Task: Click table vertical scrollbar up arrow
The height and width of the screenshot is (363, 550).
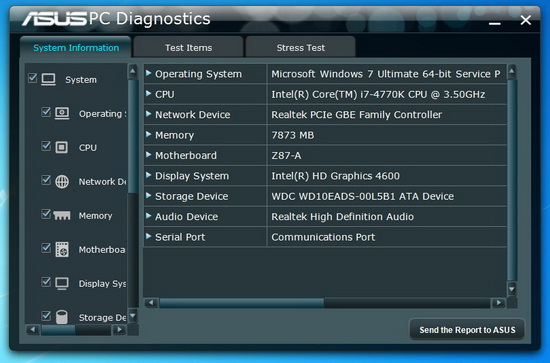Action: [x=512, y=72]
